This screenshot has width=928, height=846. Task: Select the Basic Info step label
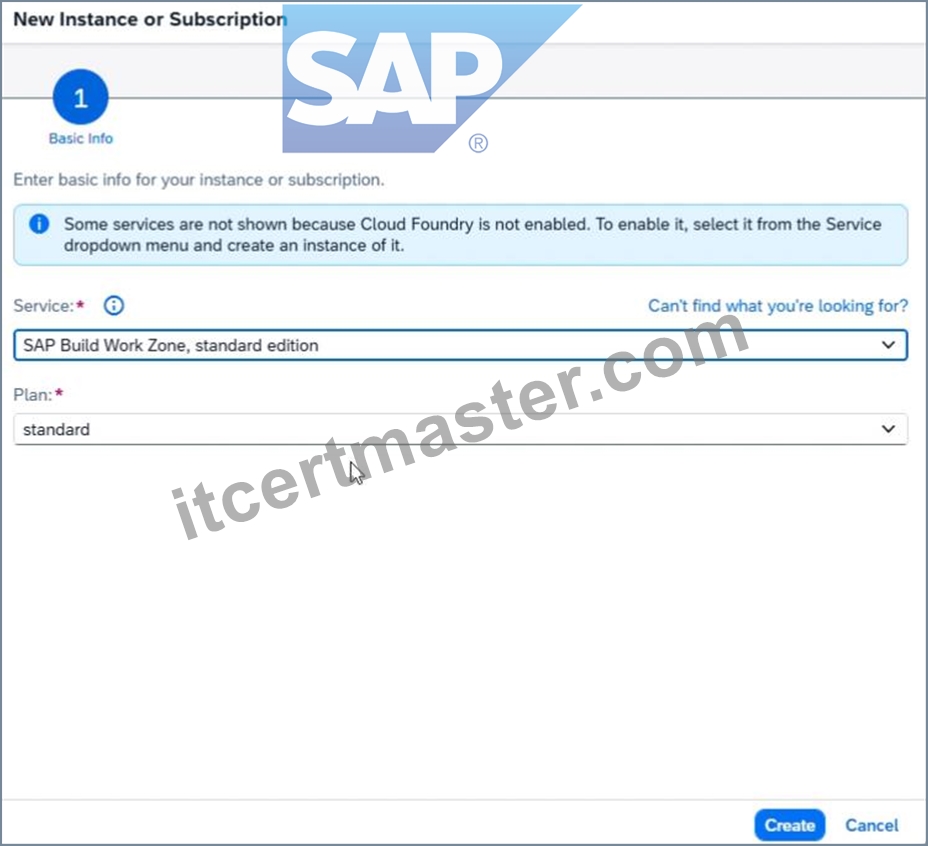[80, 139]
